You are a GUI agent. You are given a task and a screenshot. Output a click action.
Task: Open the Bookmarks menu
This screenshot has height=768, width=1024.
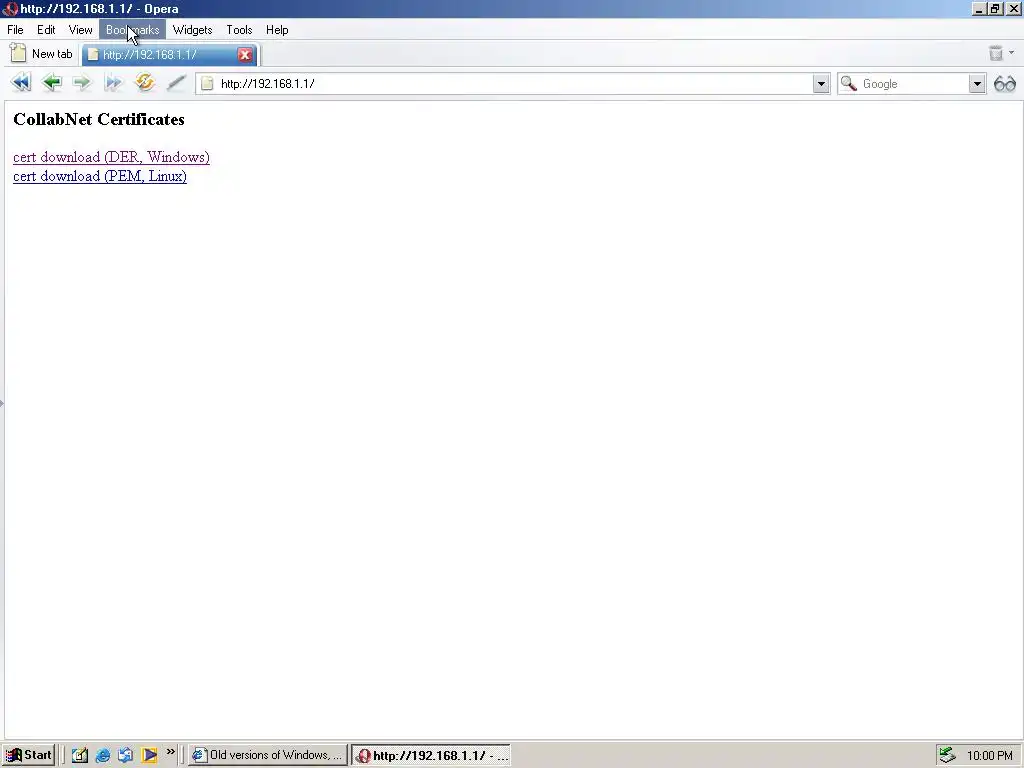tap(133, 29)
